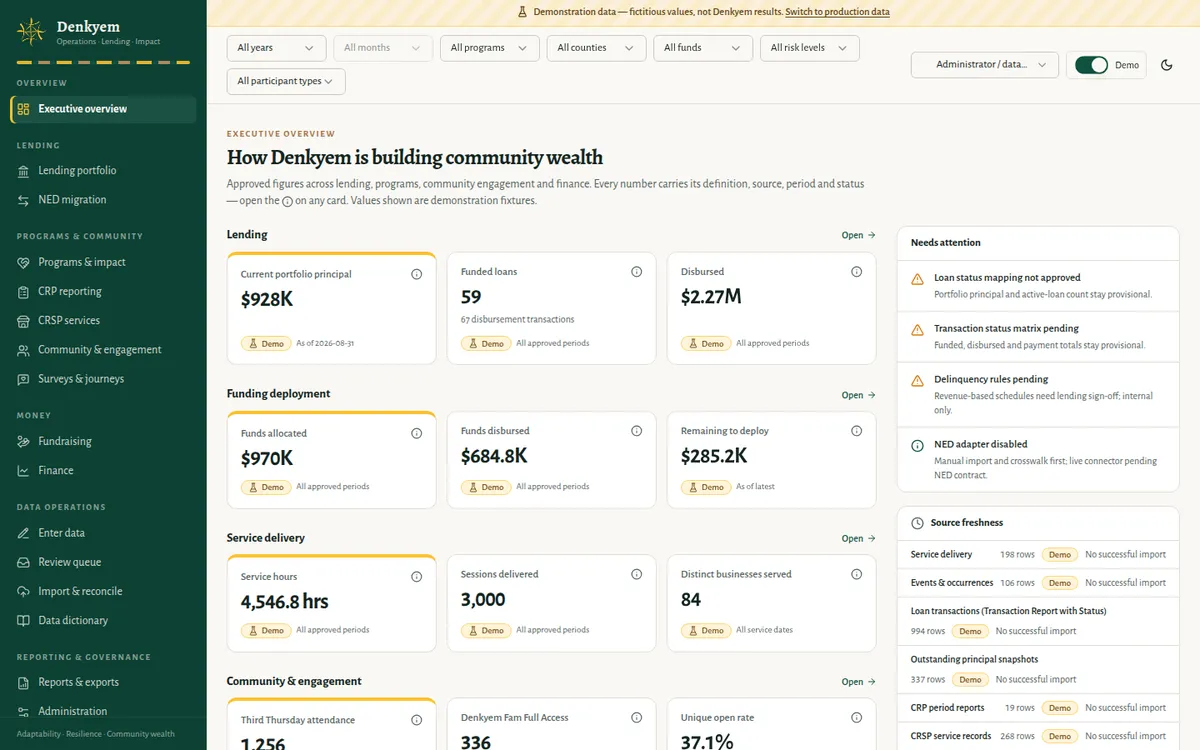Open the All years filter dropdown
This screenshot has height=750, width=1200.
276,48
